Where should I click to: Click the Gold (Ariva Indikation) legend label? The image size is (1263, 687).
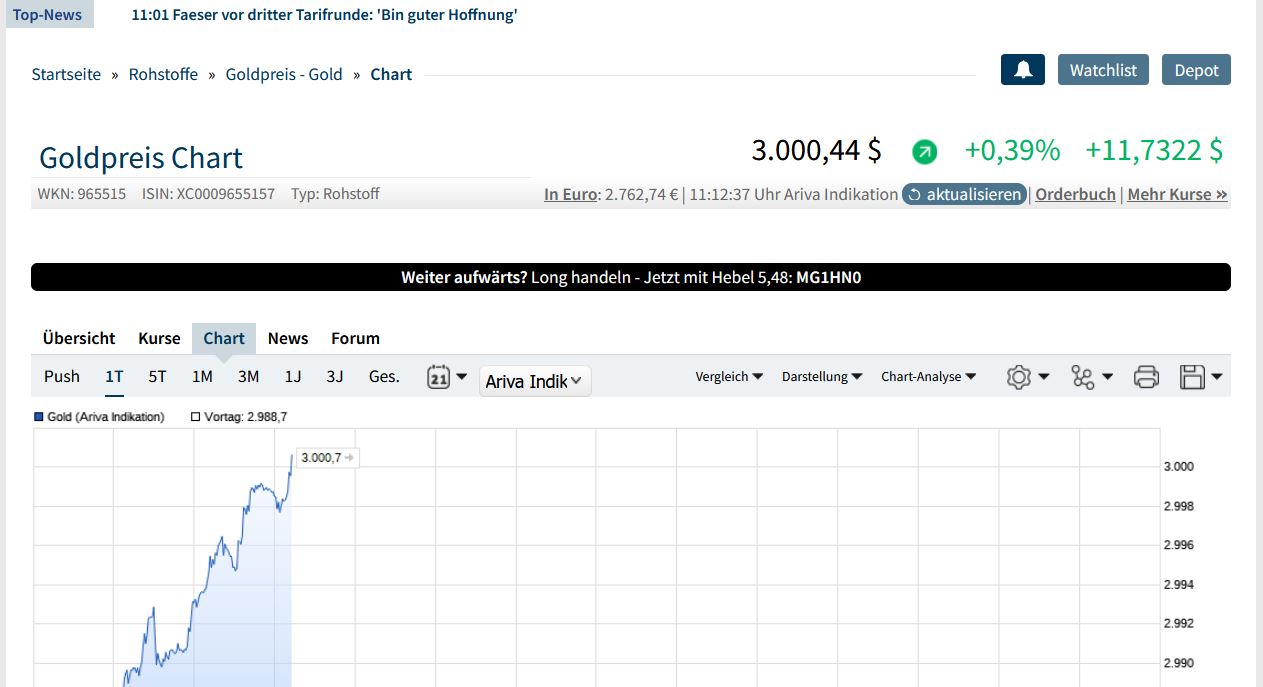click(x=106, y=417)
